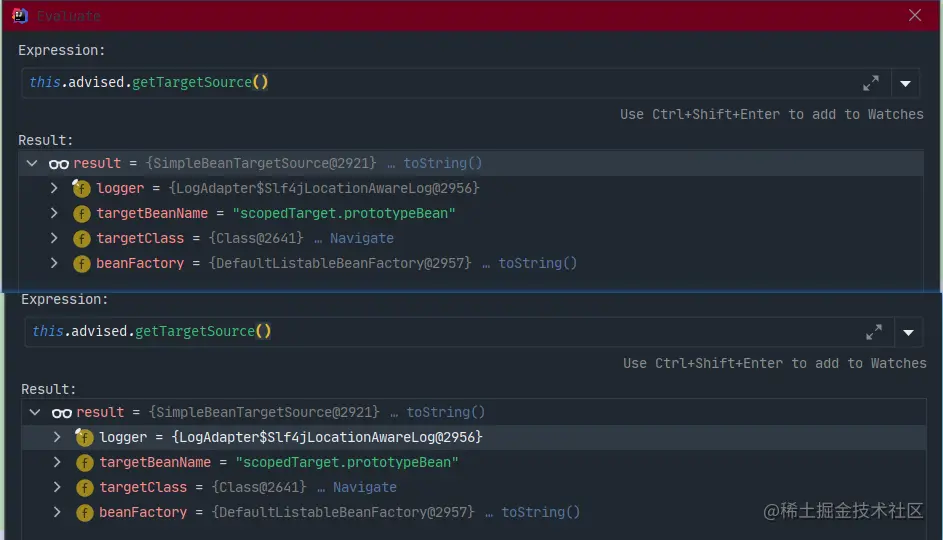The width and height of the screenshot is (943, 540).
Task: Select the upper targetClass field name
Action: [x=140, y=238]
